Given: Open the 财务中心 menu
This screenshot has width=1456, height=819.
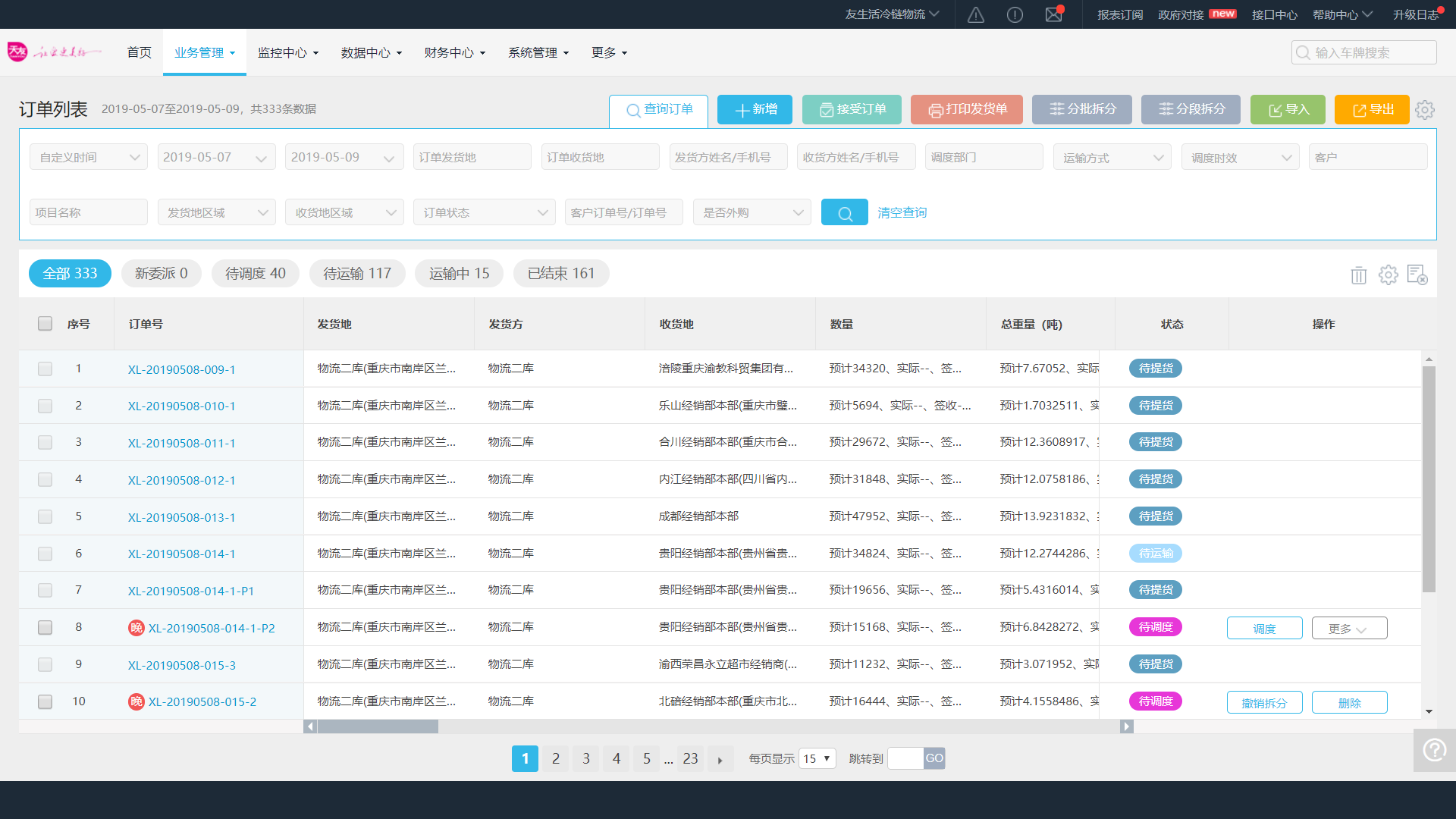Looking at the screenshot, I should click(454, 52).
